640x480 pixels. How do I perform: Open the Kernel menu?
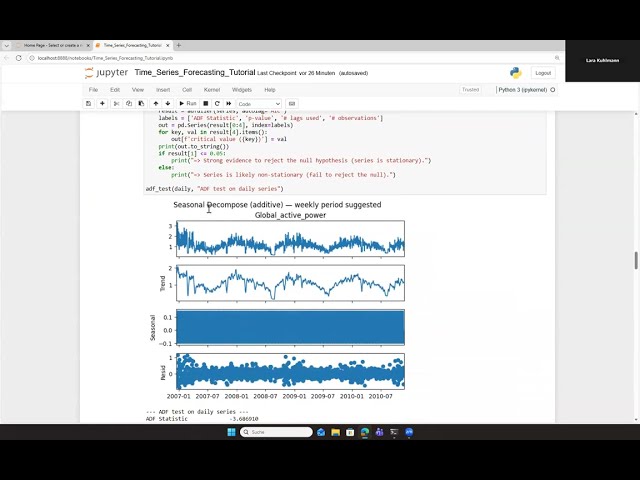click(x=212, y=90)
